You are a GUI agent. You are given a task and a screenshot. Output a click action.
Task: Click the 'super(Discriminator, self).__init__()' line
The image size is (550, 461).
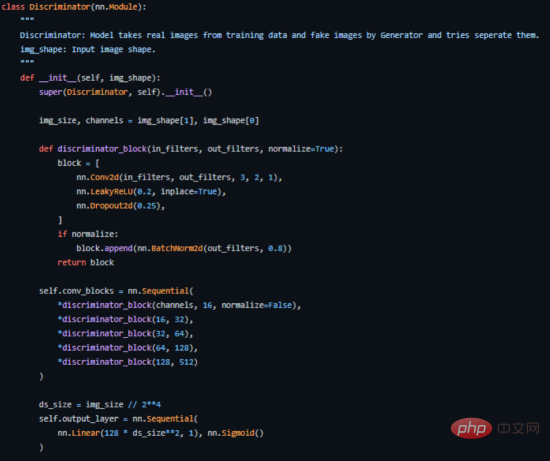126,92
